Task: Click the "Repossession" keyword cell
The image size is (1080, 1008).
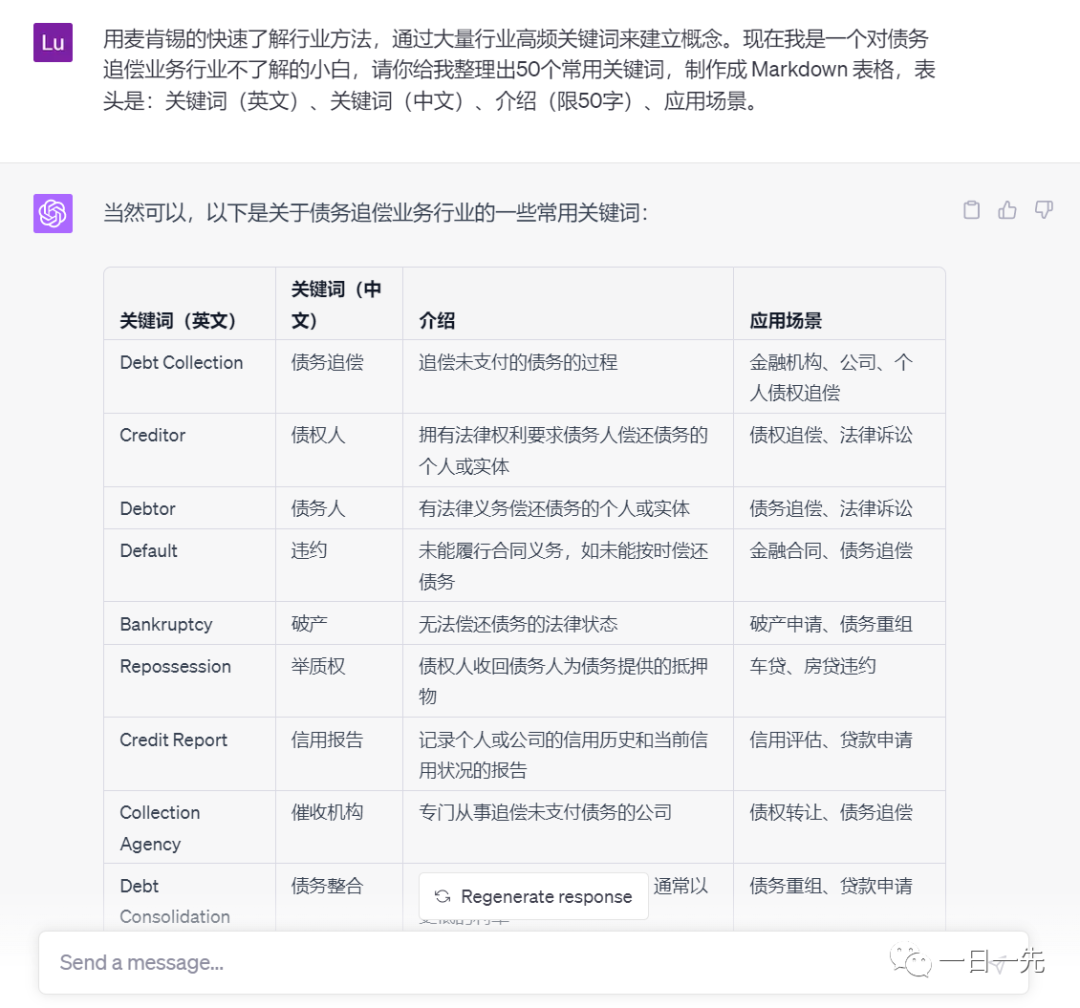Action: point(175,667)
